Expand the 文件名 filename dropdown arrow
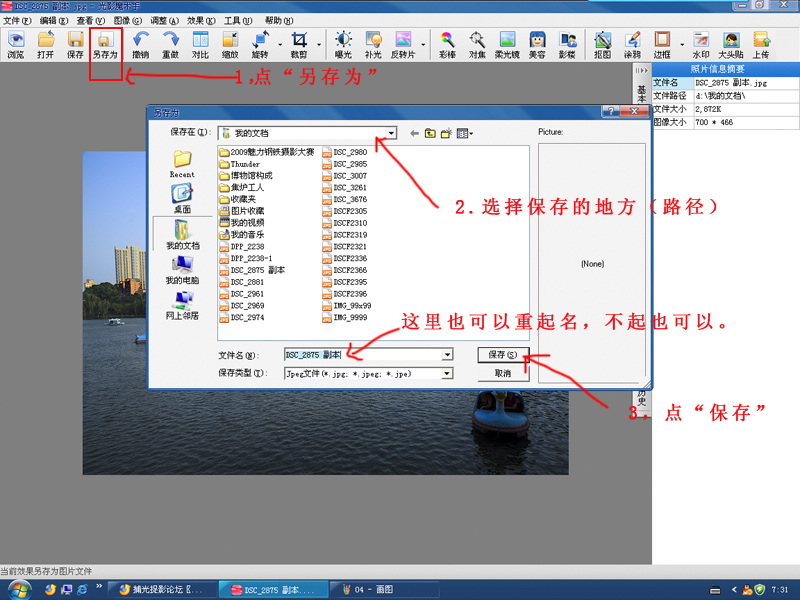Viewport: 800px width, 600px height. [x=447, y=355]
